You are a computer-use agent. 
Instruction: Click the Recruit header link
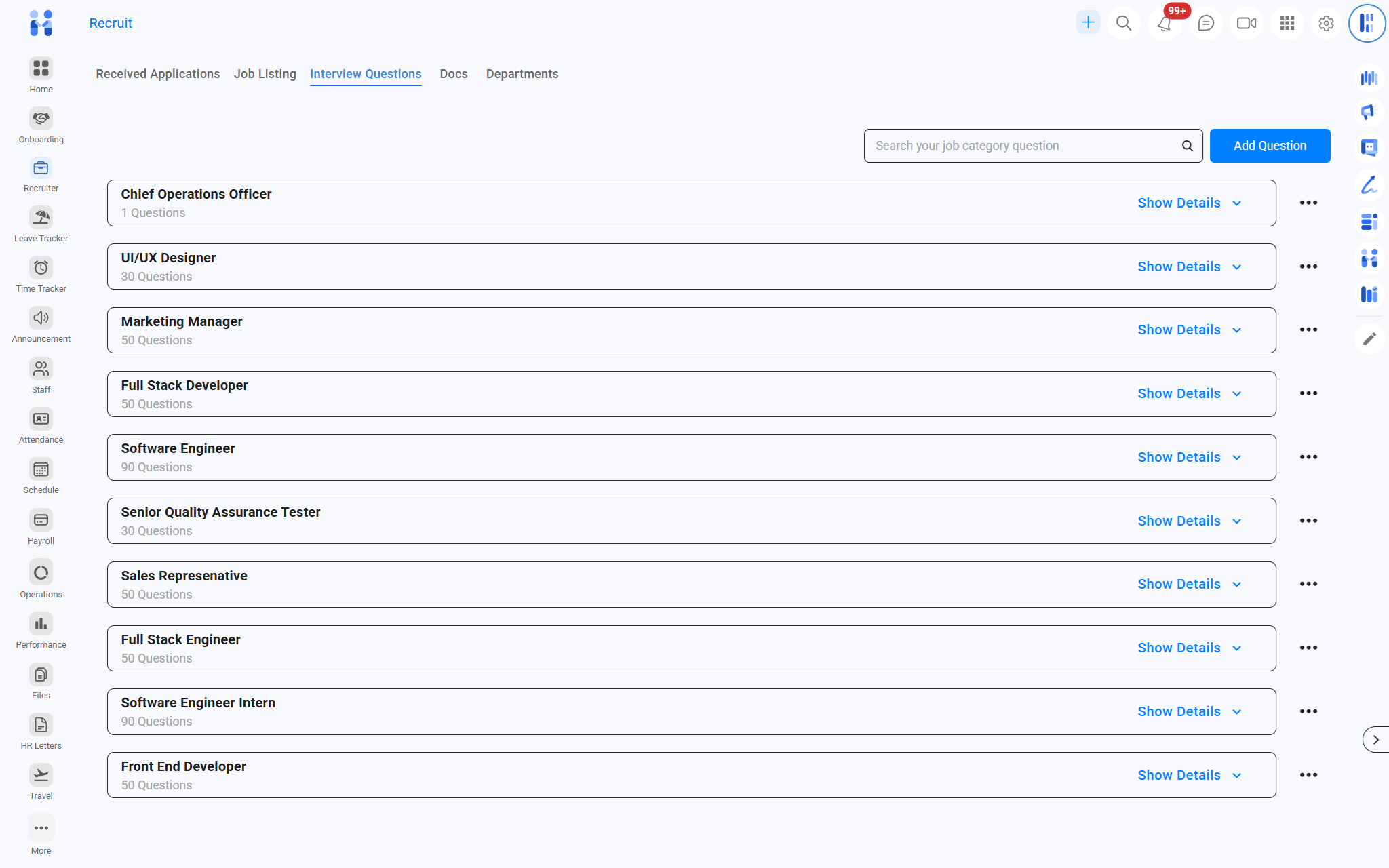click(x=111, y=24)
